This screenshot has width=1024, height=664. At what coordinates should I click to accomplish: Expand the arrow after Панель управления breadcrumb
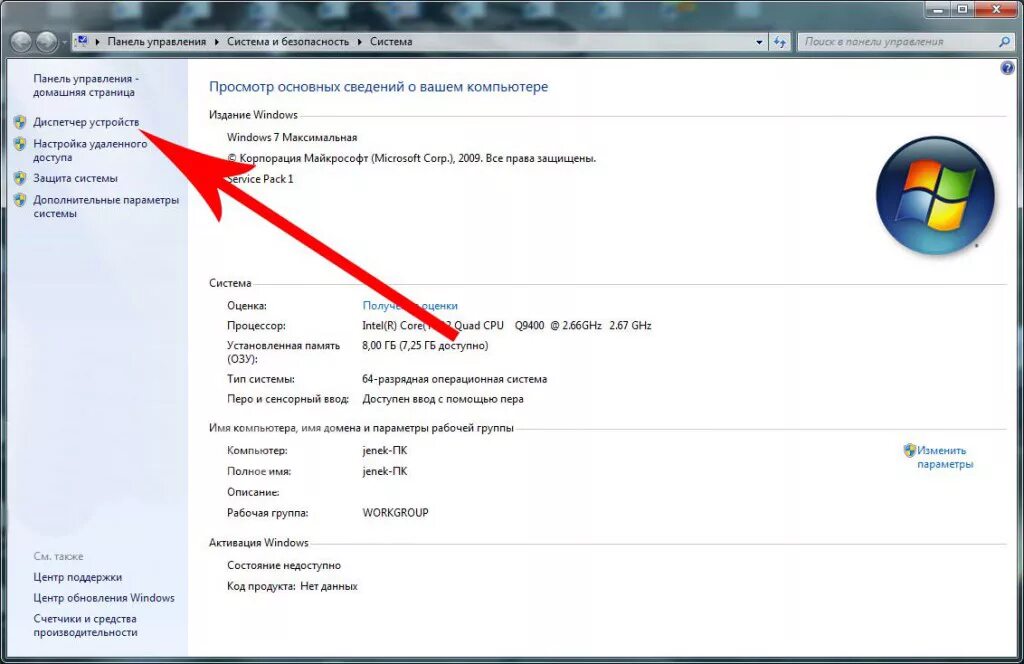[216, 42]
